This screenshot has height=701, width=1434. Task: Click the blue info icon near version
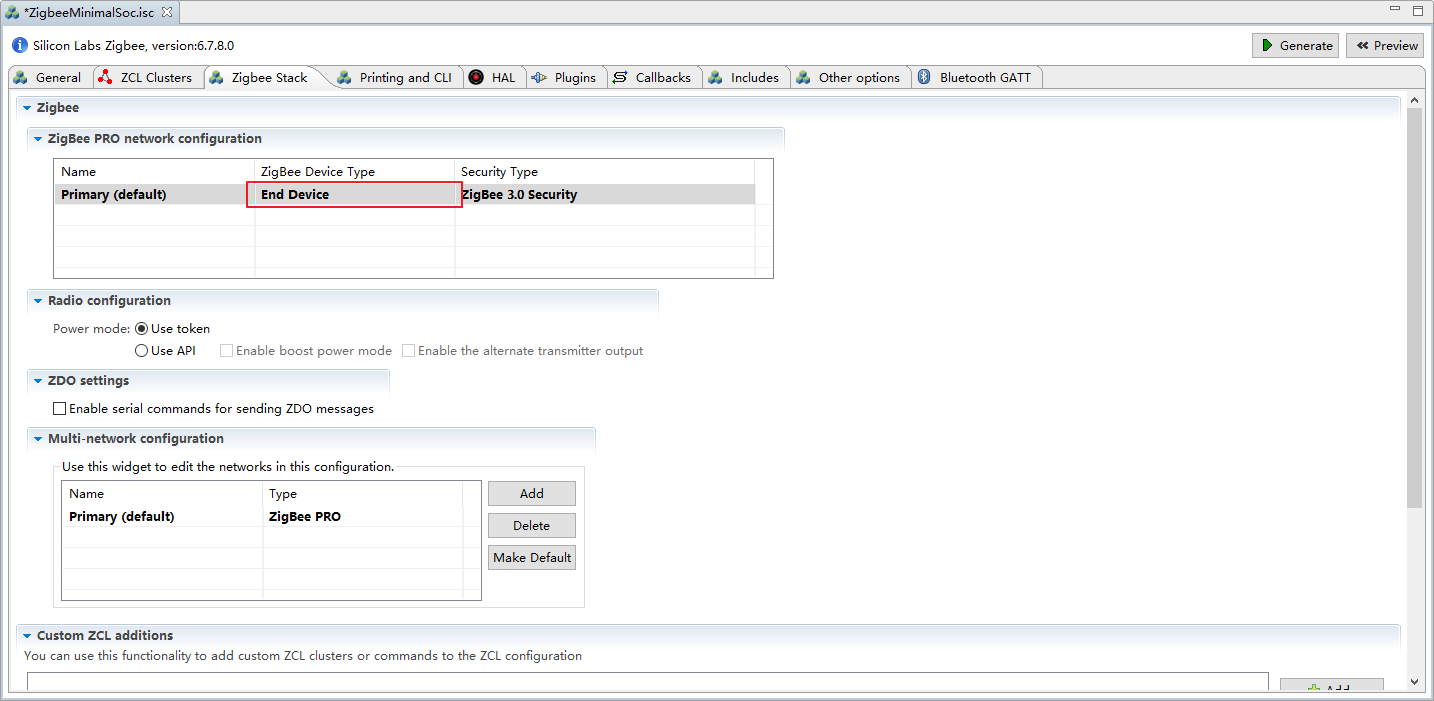(x=20, y=45)
